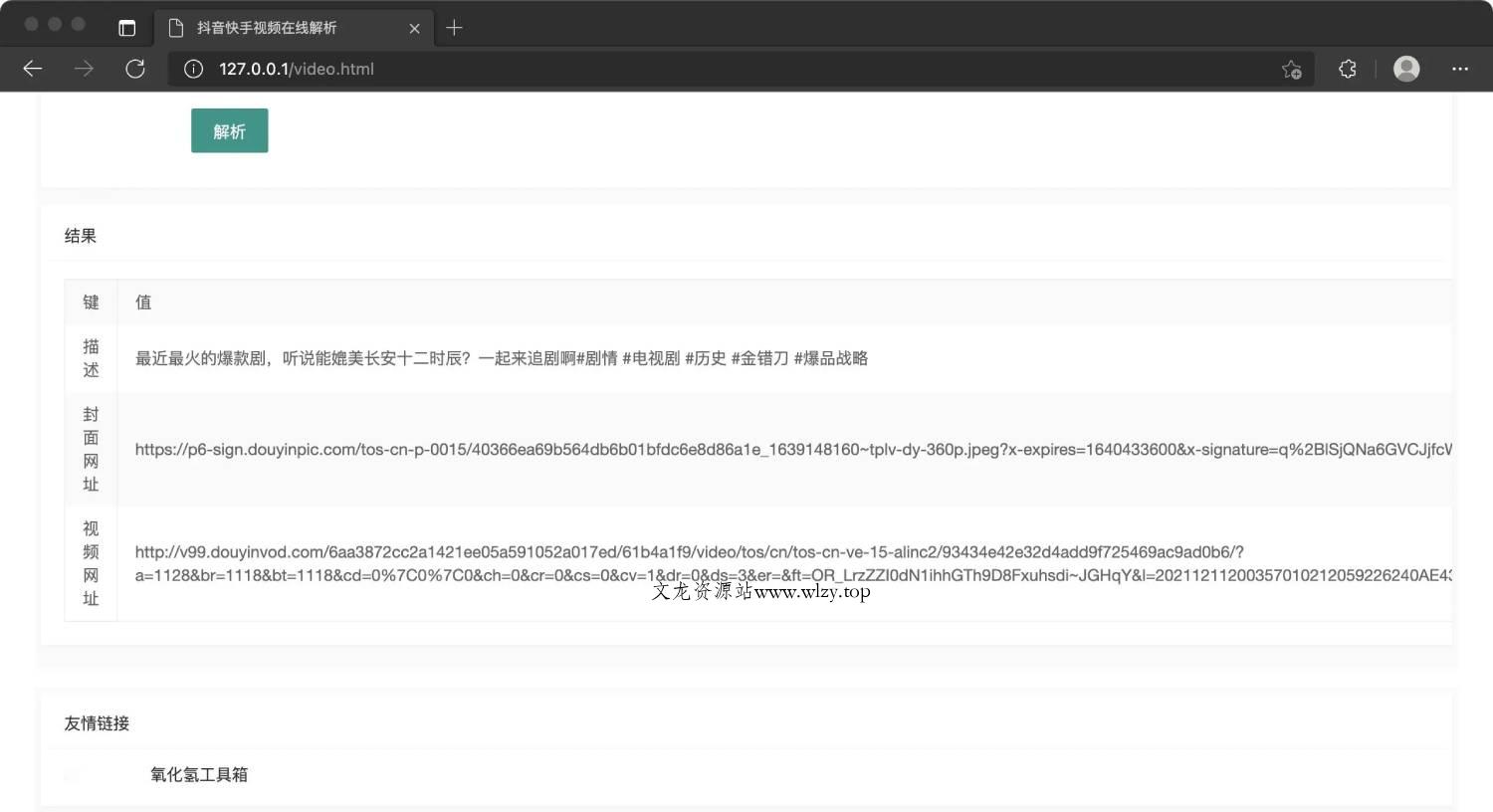Select the douyinpic.com cover image URL

(x=697, y=449)
